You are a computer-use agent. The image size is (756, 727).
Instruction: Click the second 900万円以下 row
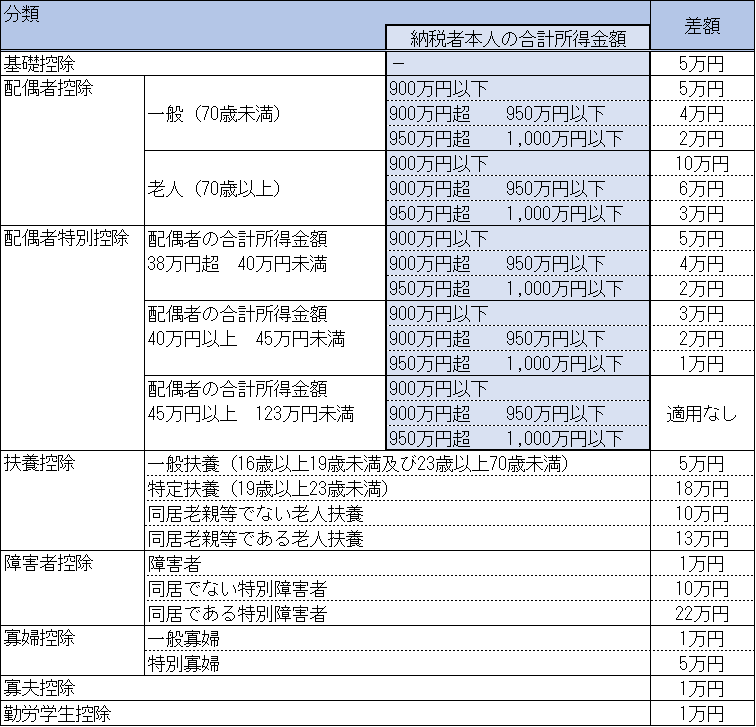[517, 163]
